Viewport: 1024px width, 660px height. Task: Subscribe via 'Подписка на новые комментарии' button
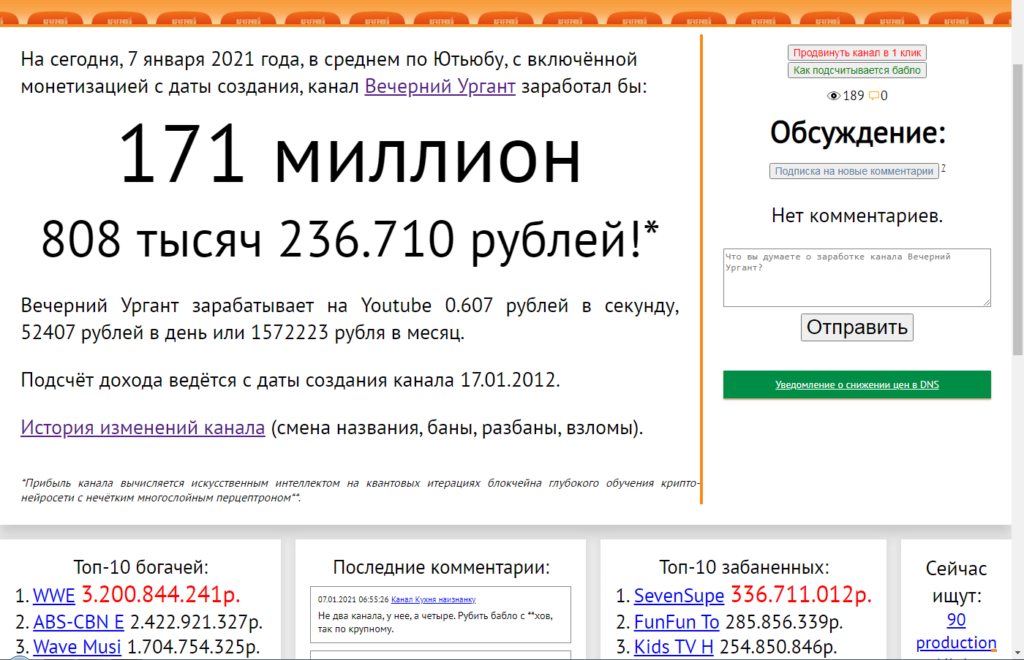coord(854,171)
